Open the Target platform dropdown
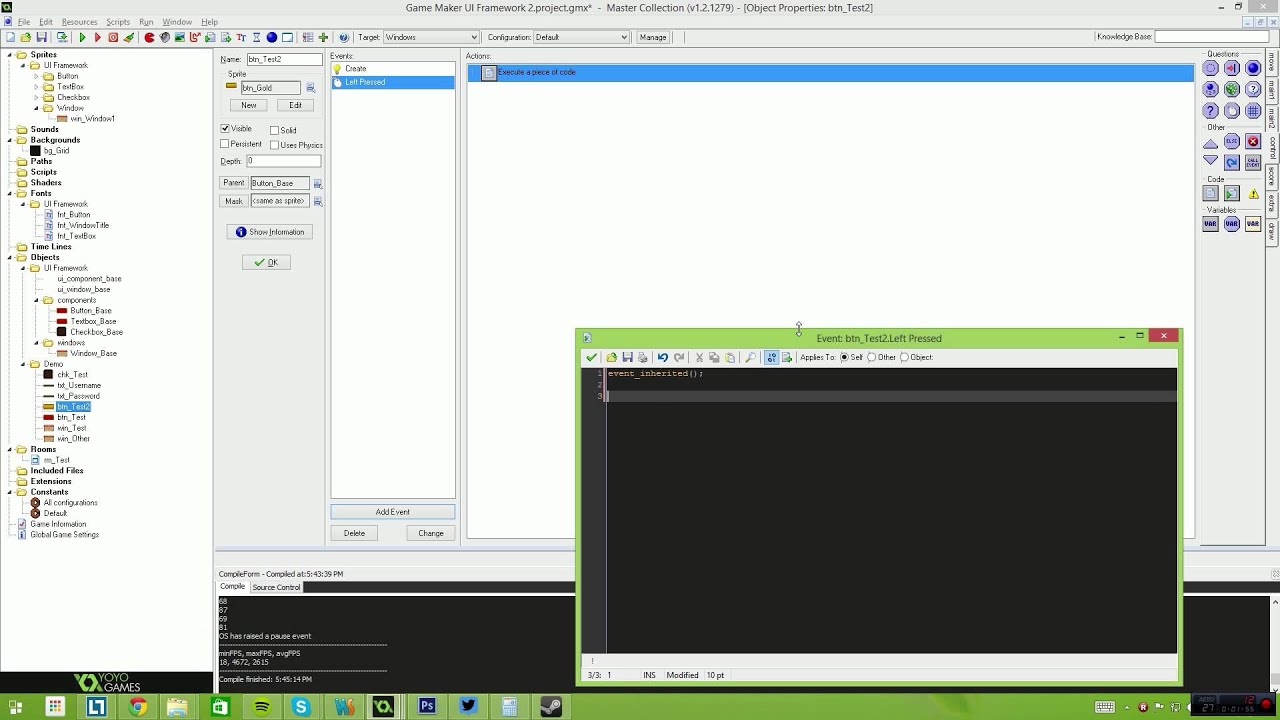 pyautogui.click(x=431, y=37)
